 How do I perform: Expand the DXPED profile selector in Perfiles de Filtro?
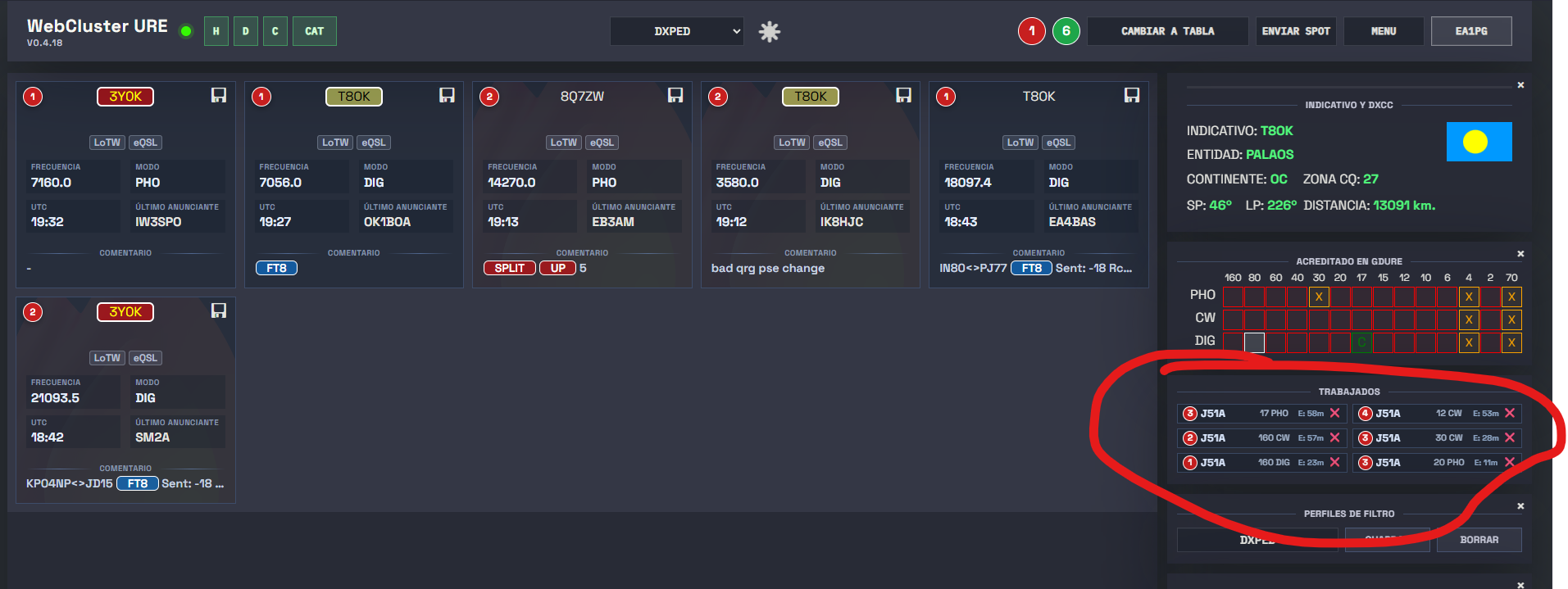point(1257,540)
